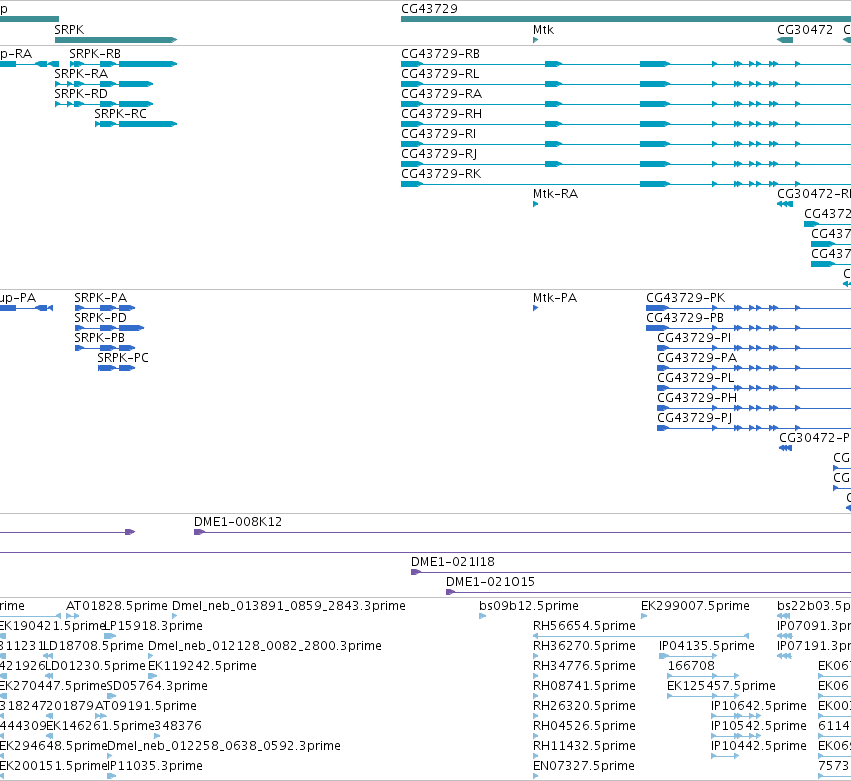Click Dmel_neb_012258_0638_0592.3prime feature
The height and width of the screenshot is (781, 851).
pyautogui.click(x=224, y=746)
